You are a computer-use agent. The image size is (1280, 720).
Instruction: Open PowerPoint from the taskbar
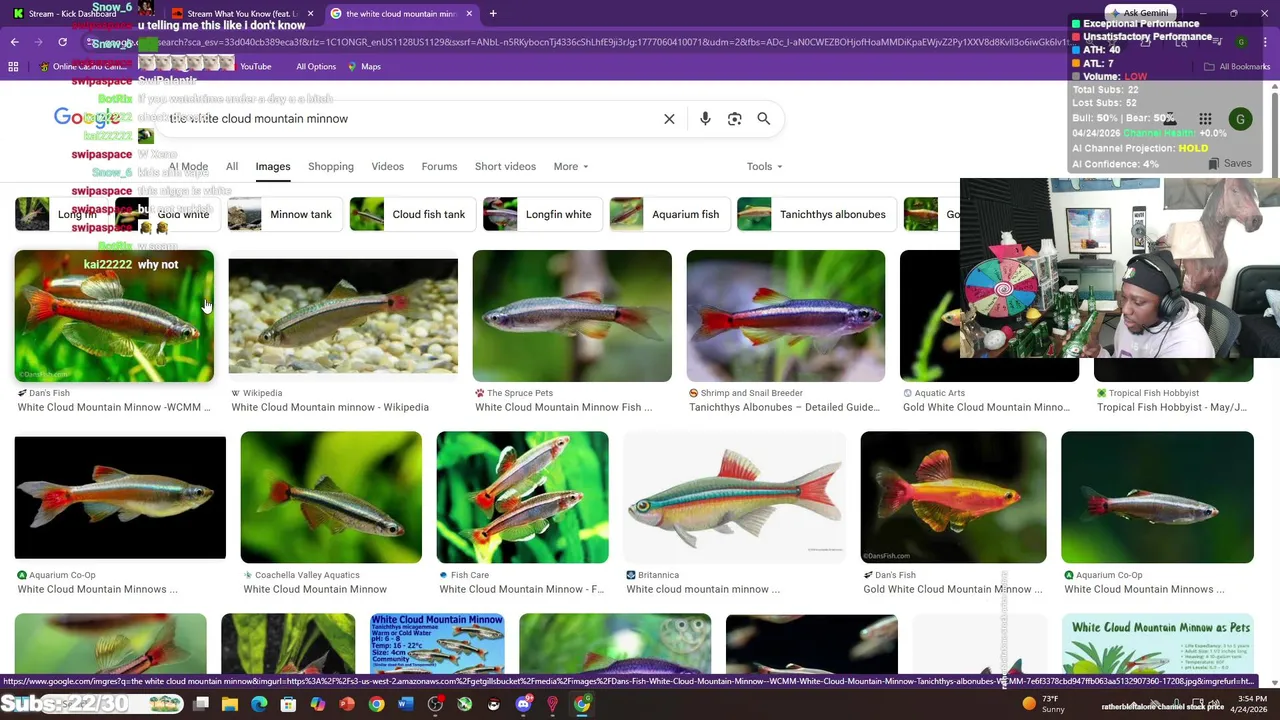pos(347,704)
